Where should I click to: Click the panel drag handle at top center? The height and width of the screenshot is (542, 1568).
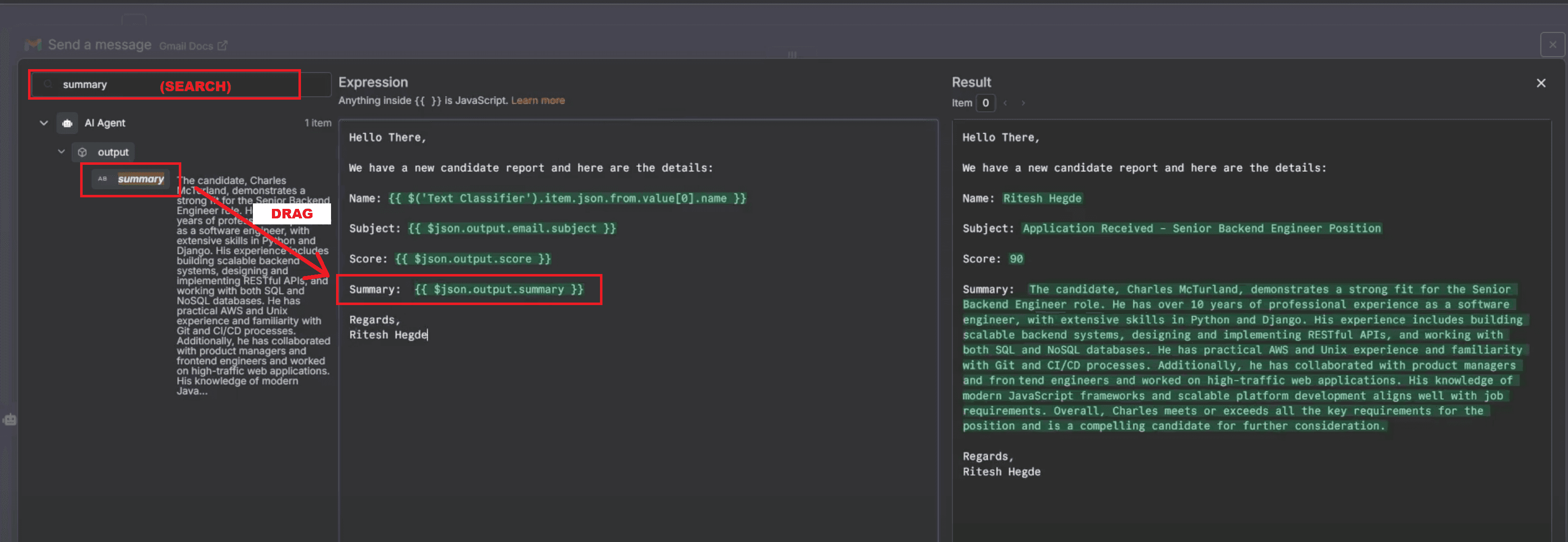[792, 54]
